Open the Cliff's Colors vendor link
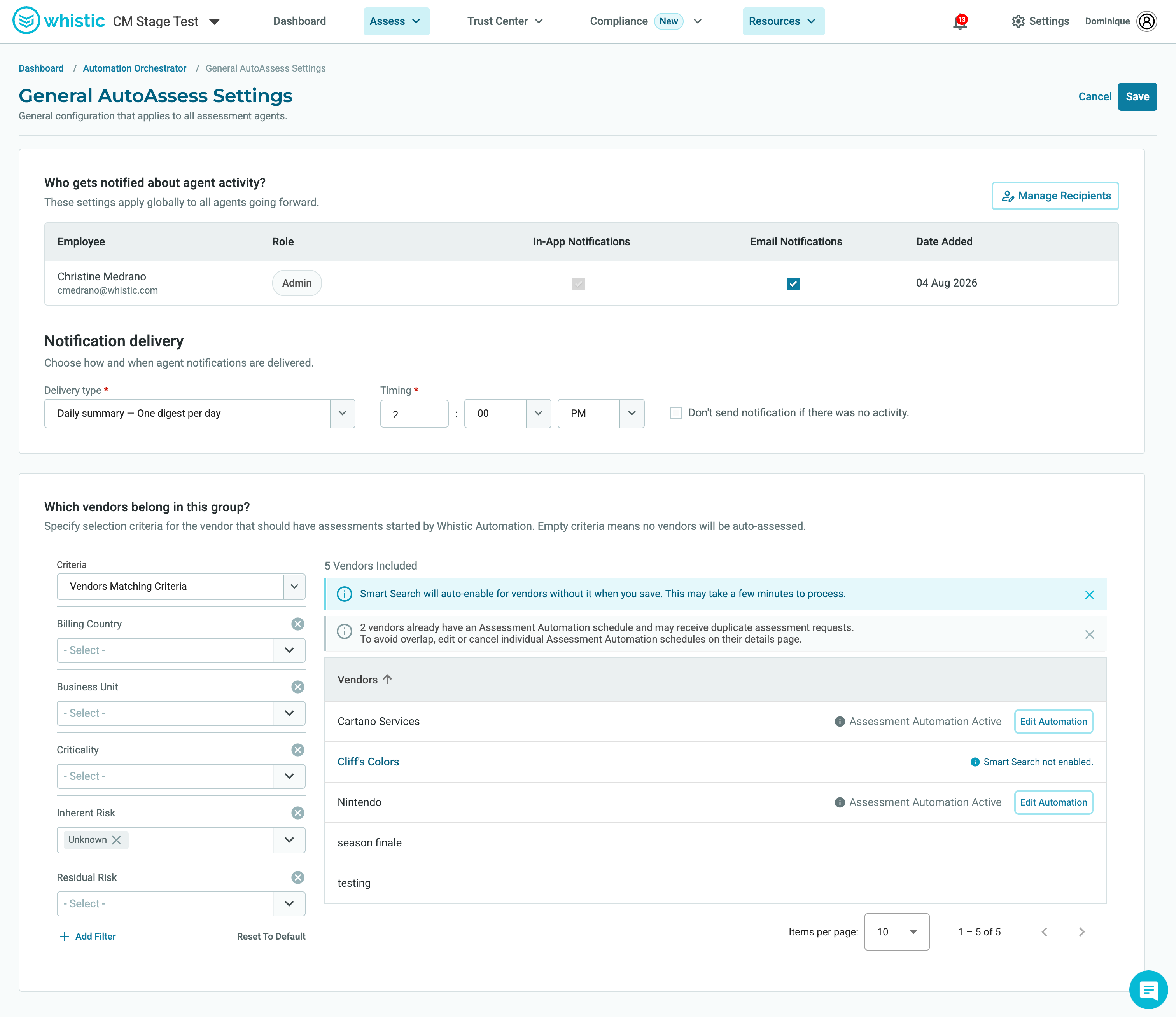 [x=368, y=762]
